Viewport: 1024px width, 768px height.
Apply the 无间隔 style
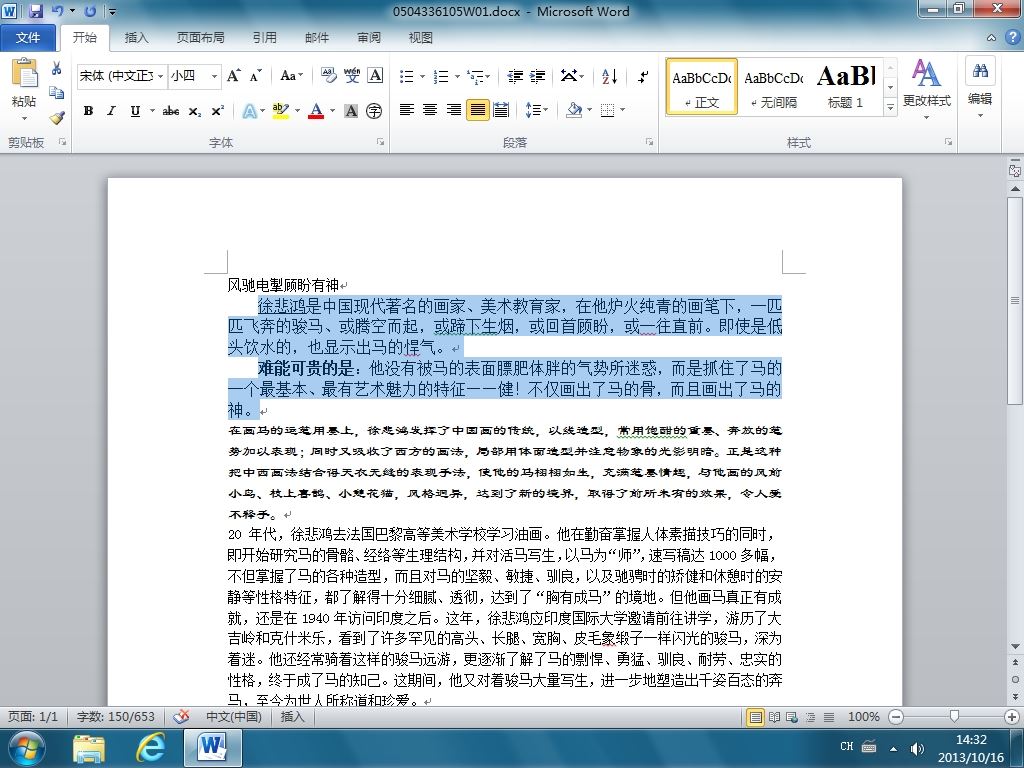[x=774, y=86]
